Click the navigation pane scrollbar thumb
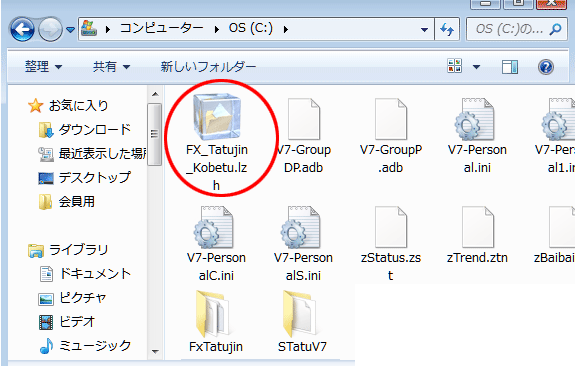Screen dimensions: 575x366 (154, 135)
